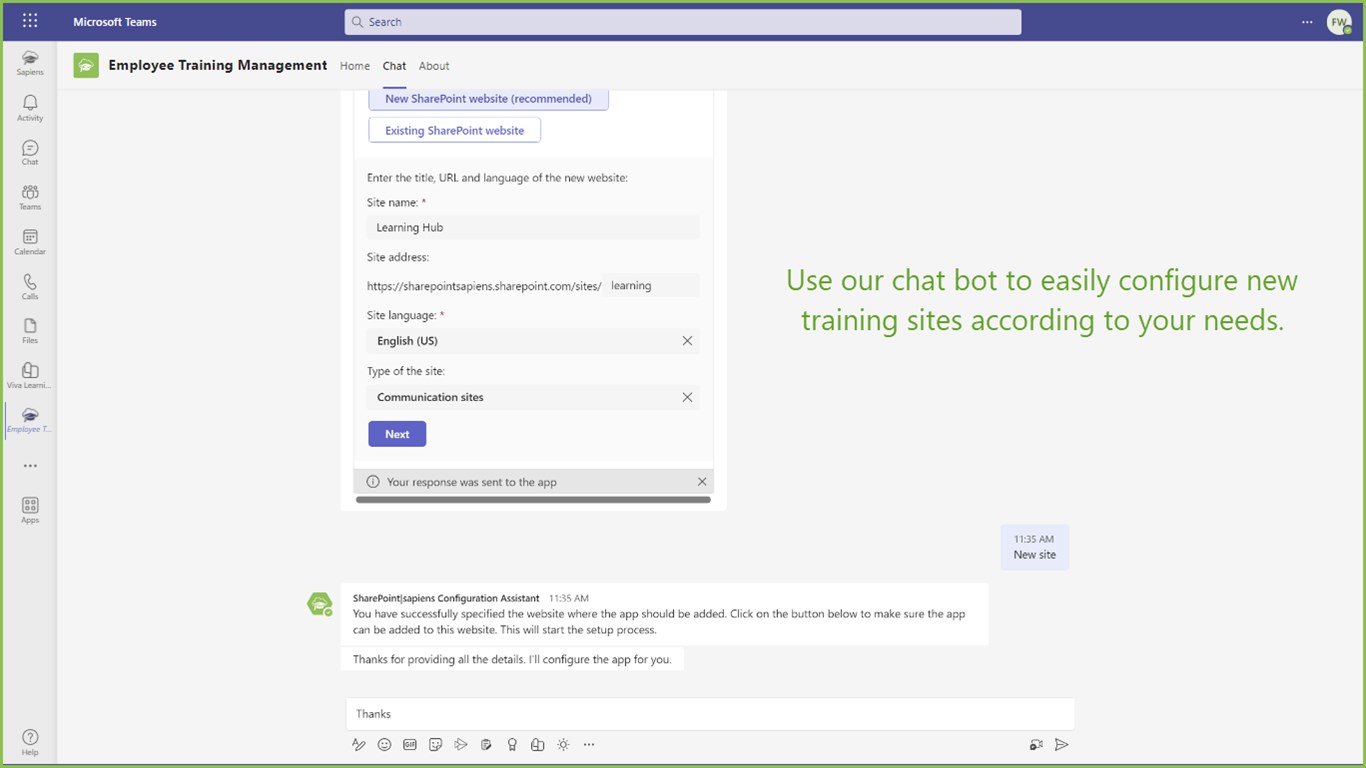
Task: Choose New SharePoint website (recommended)
Action: [488, 98]
